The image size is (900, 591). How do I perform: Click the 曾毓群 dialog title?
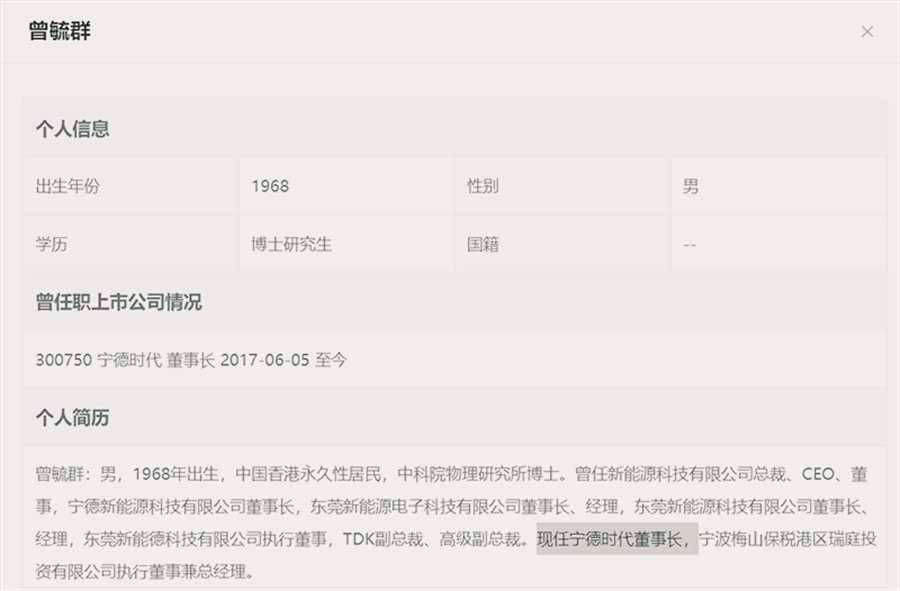click(60, 31)
